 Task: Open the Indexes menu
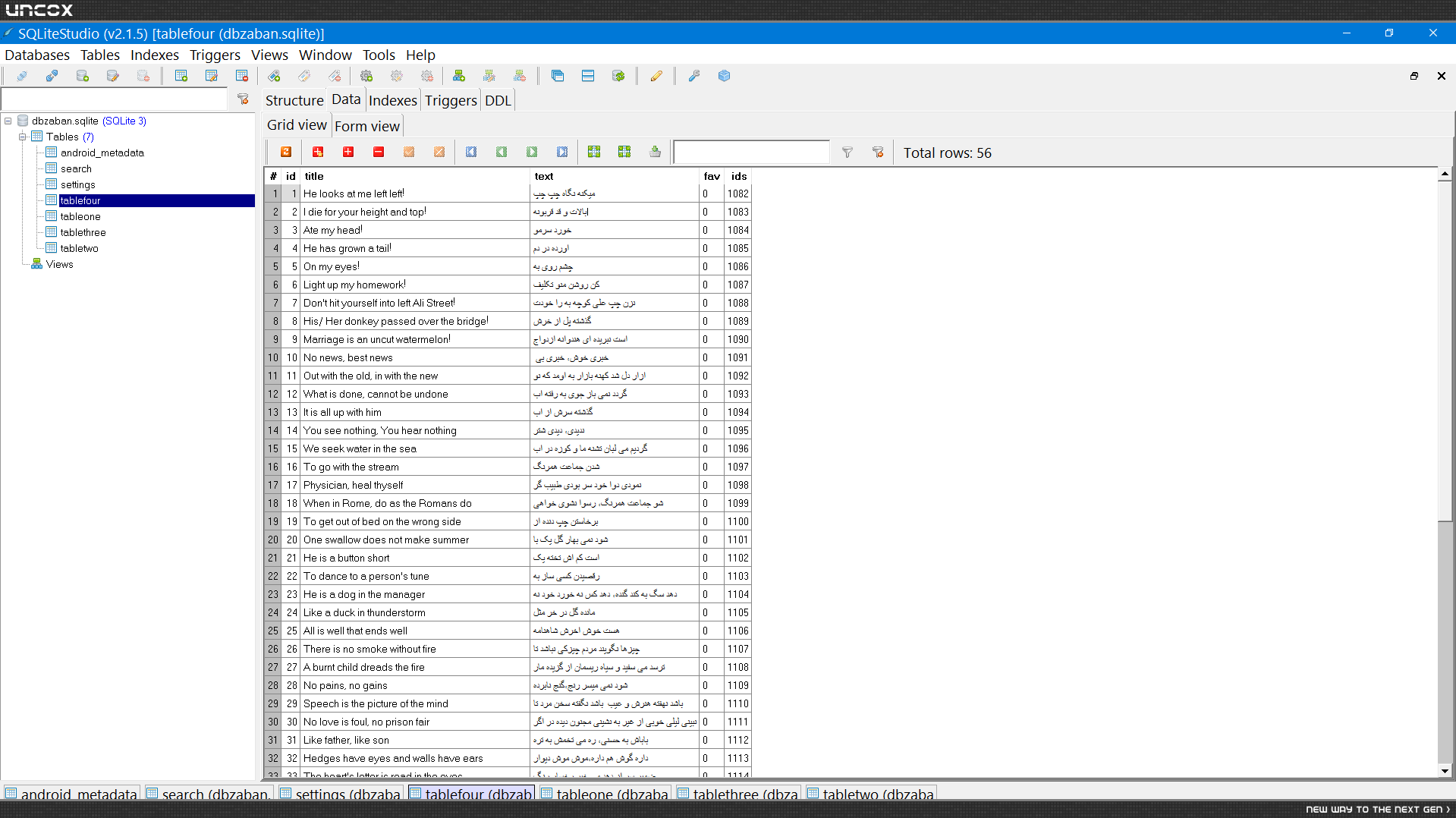pos(155,55)
